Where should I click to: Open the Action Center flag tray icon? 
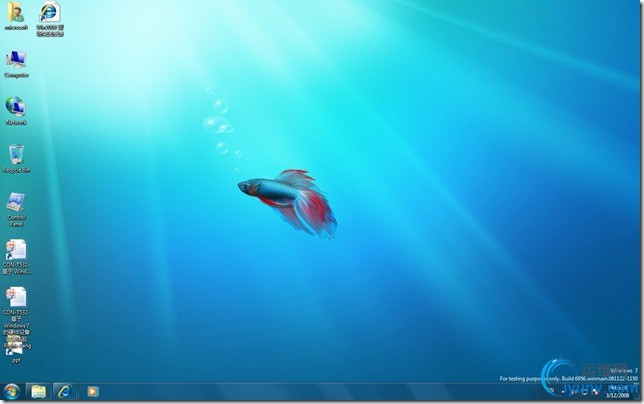(595, 392)
